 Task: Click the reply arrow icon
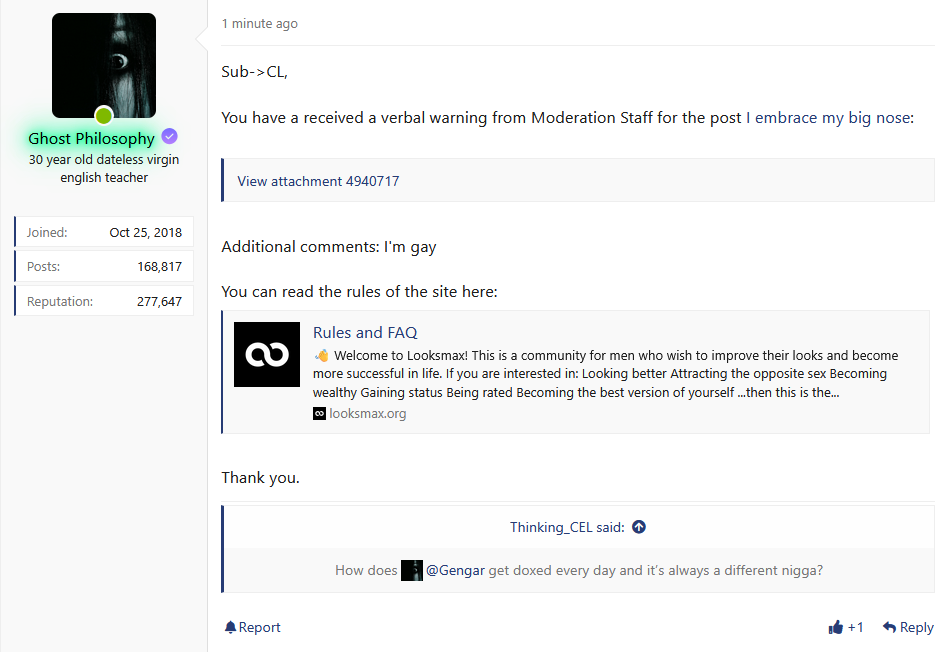point(889,627)
